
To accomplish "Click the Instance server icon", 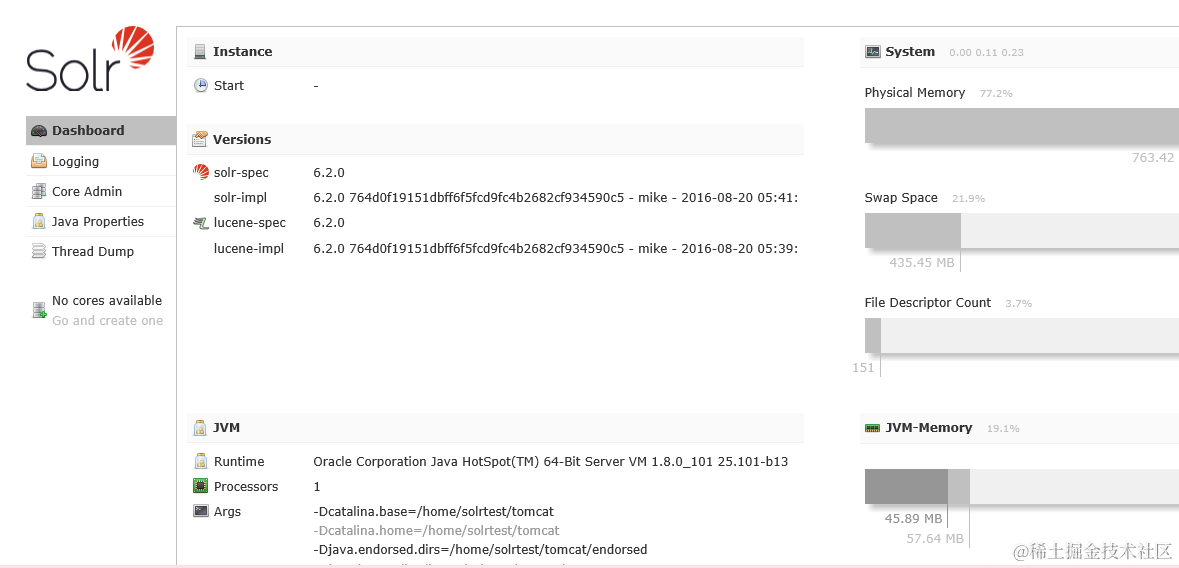I will click(200, 52).
